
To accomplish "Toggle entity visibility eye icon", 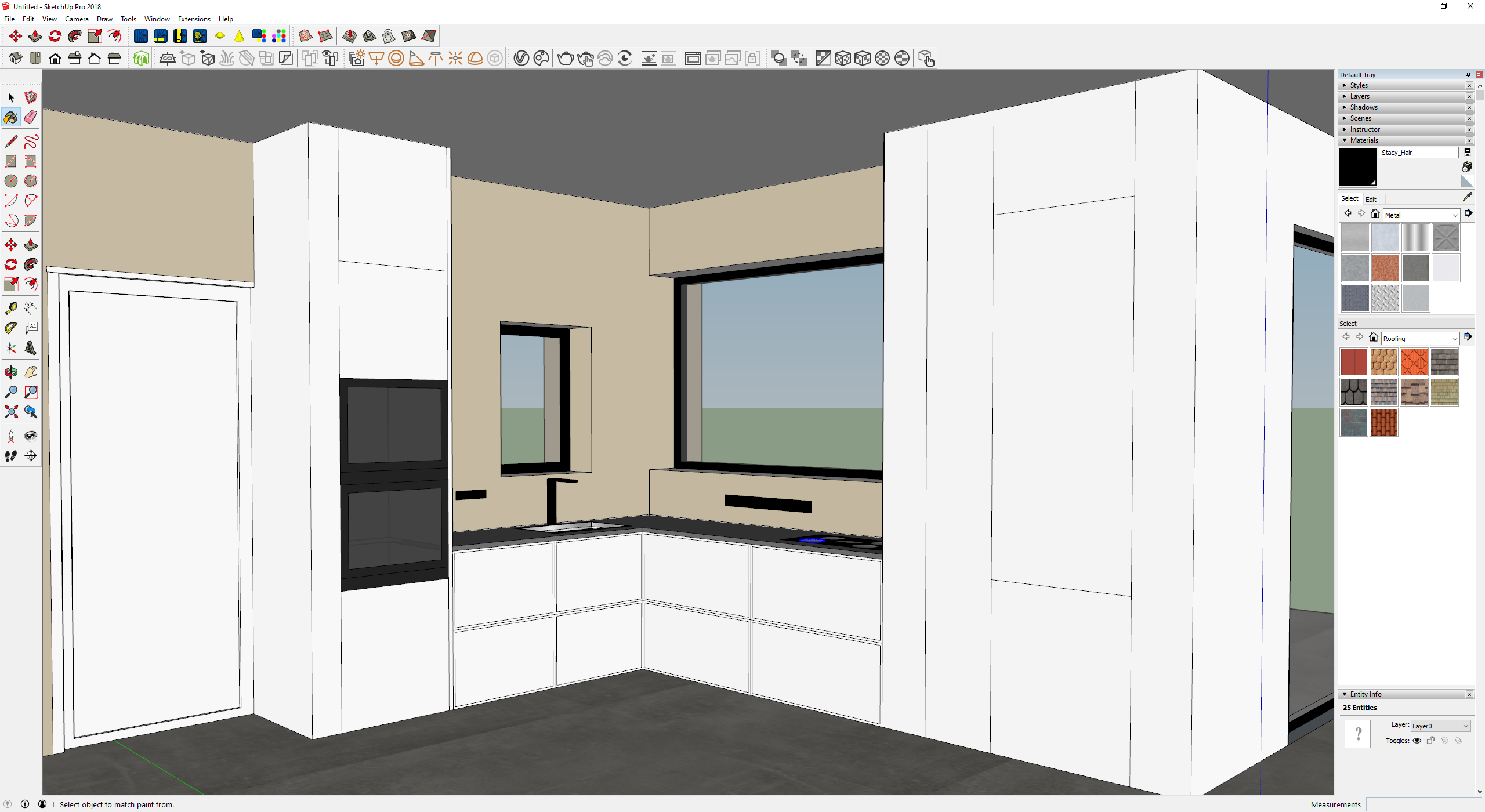I will (1417, 741).
